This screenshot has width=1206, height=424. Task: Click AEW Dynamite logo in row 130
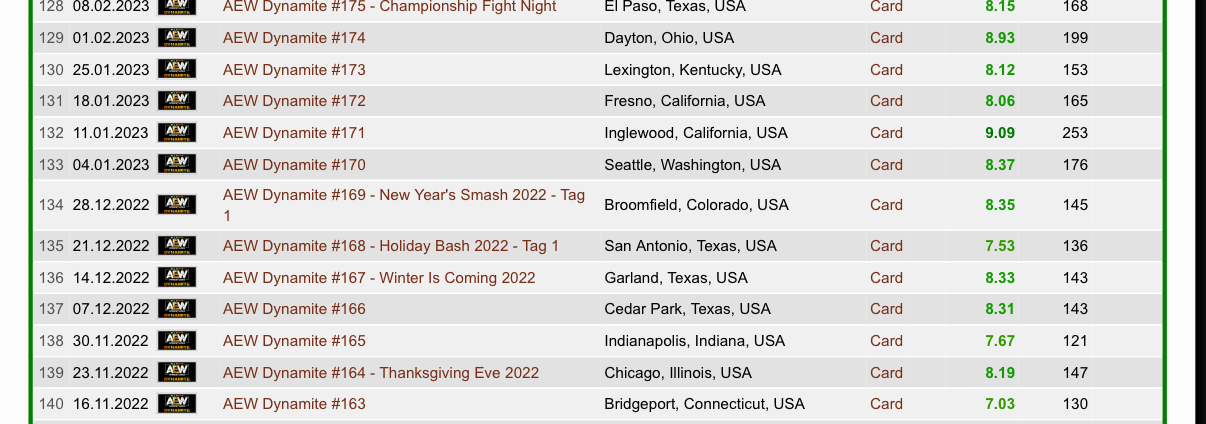point(177,70)
